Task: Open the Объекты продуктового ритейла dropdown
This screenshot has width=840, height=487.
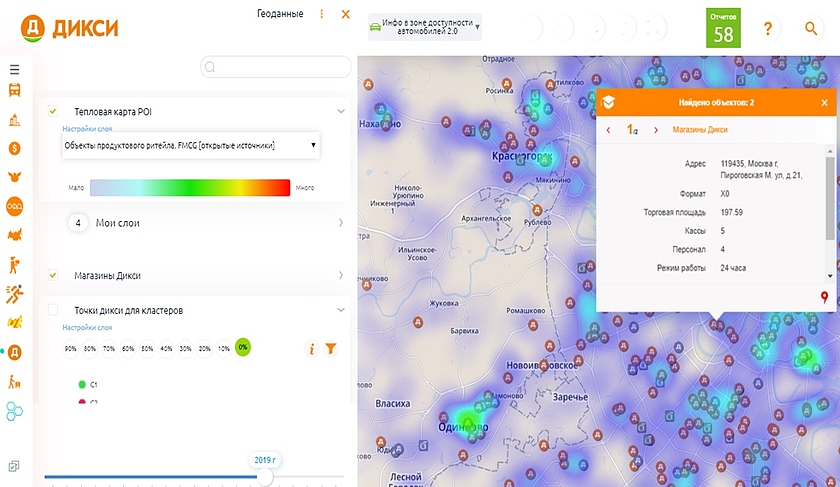Action: [x=190, y=146]
